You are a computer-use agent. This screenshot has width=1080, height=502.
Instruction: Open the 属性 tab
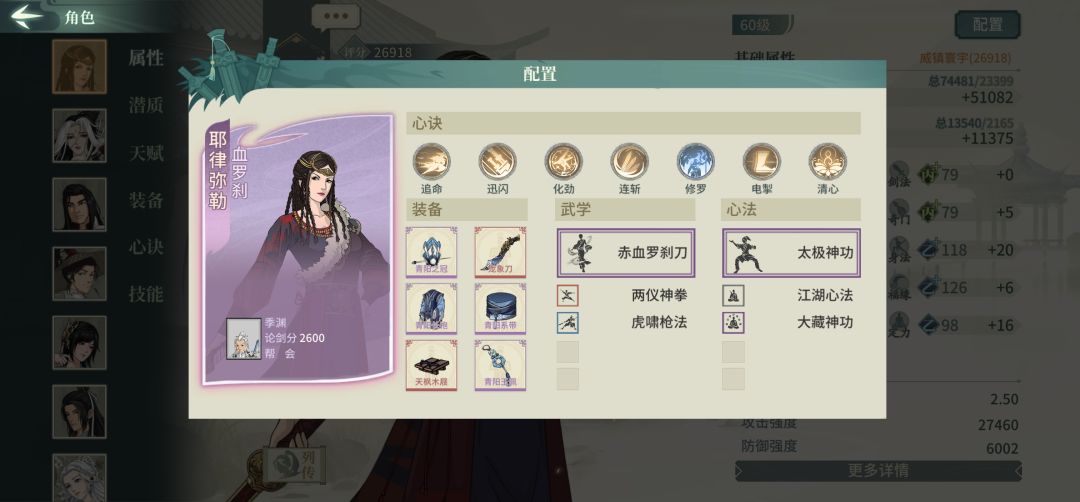[146, 58]
